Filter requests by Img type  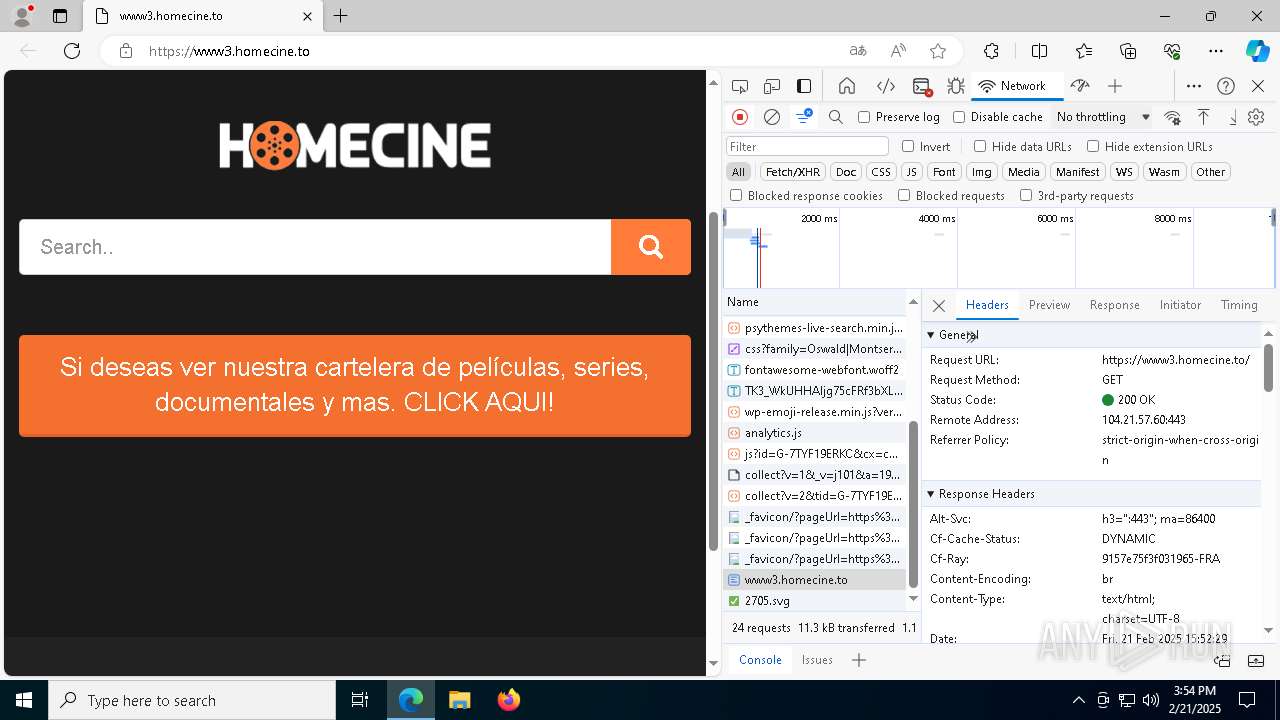[x=982, y=172]
